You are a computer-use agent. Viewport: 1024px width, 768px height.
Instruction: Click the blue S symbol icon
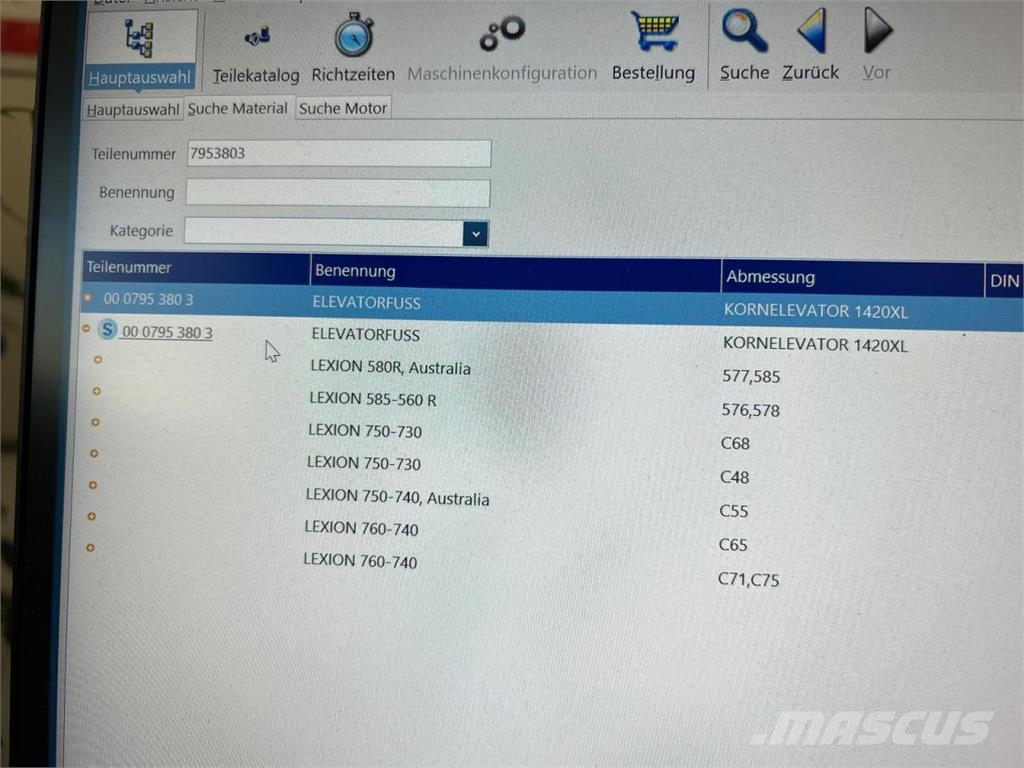coord(108,329)
